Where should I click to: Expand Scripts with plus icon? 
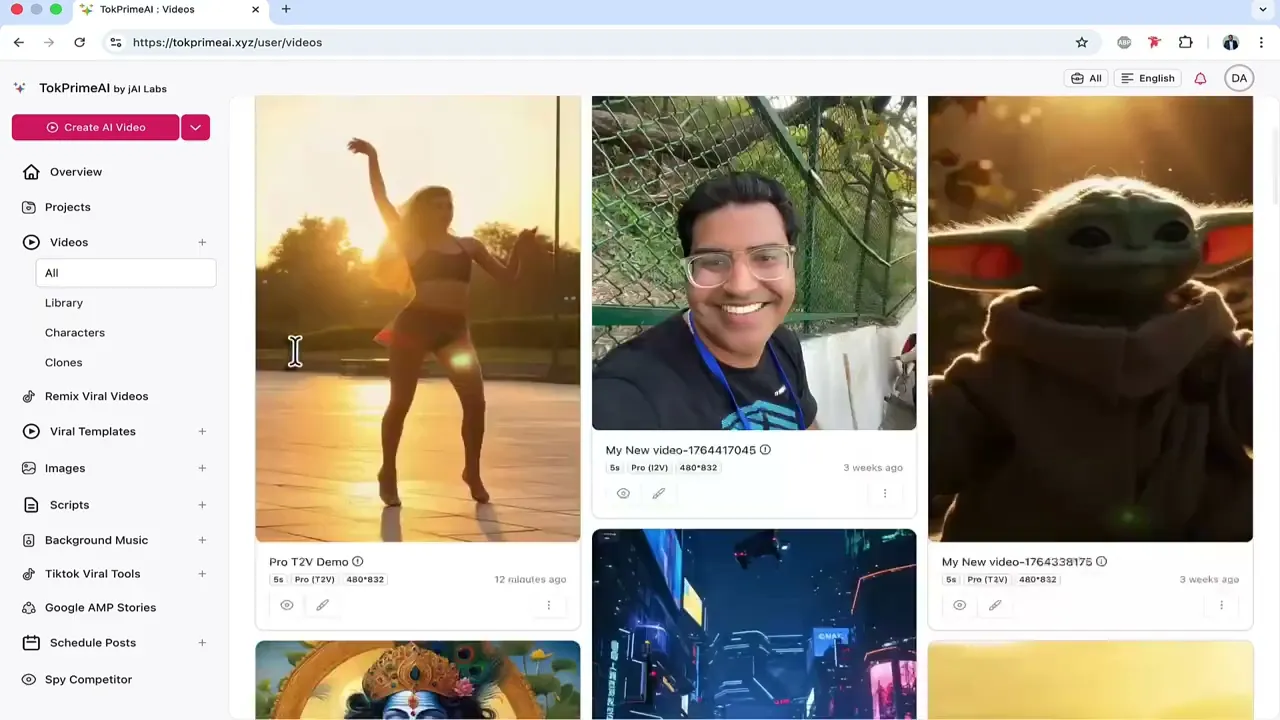[x=202, y=505]
